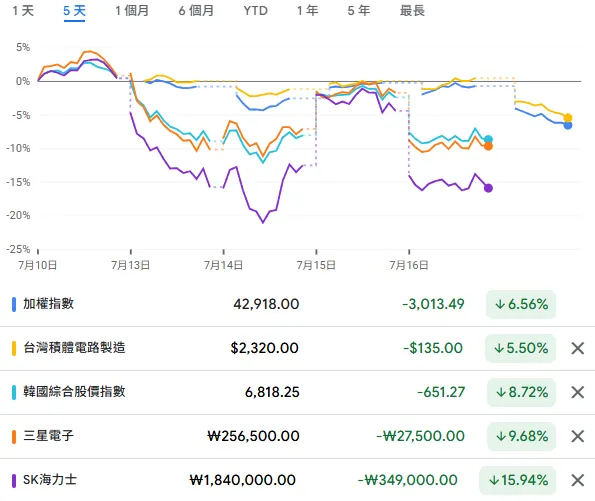Viewport: 595px width, 501px height.
Task: Remove 台灣積體電路製造 from comparison
Action: click(x=578, y=348)
